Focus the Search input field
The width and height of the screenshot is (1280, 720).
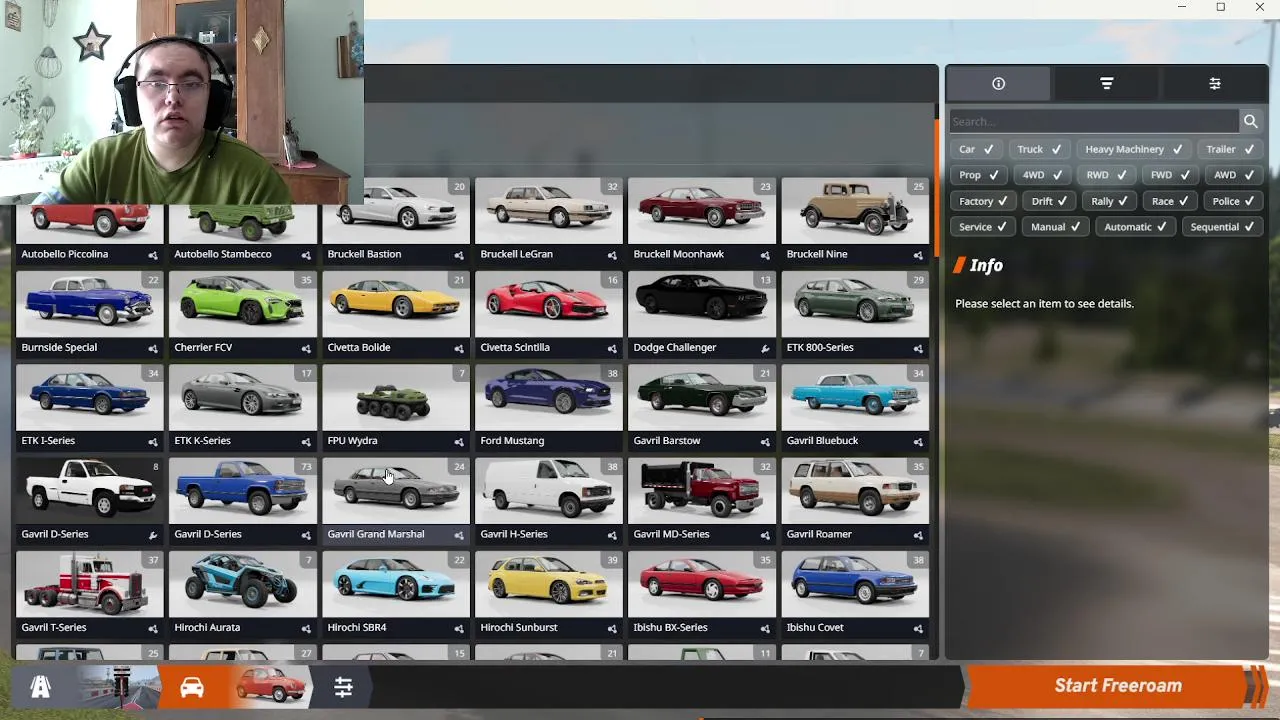click(1094, 121)
